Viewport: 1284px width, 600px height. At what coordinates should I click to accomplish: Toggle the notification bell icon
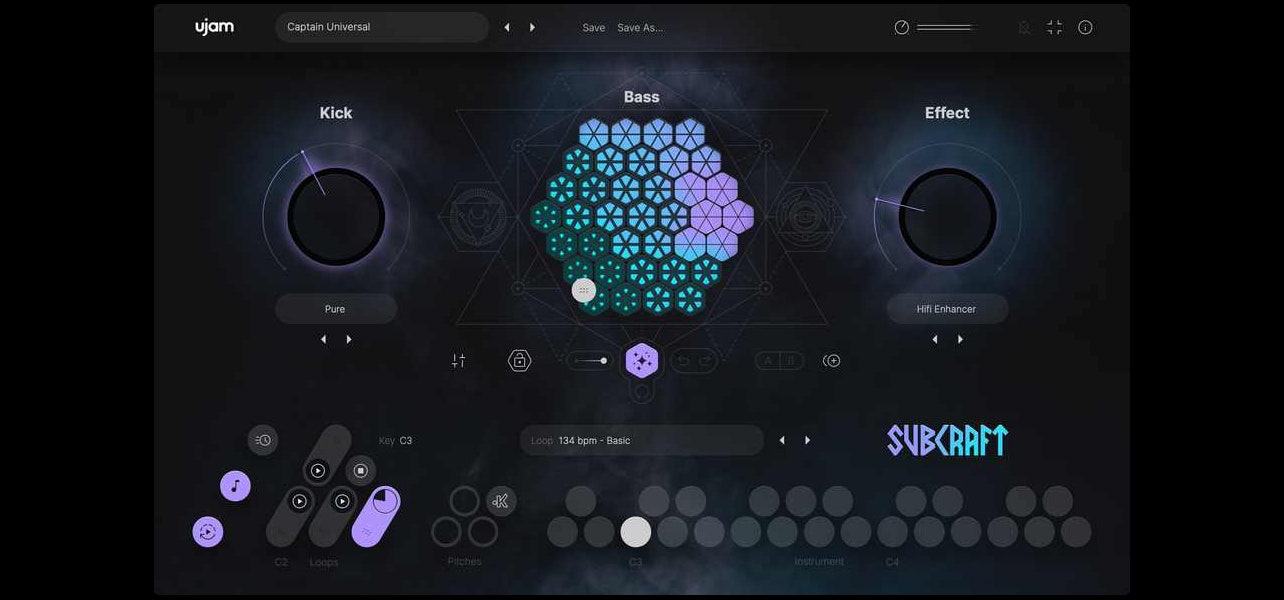point(1023,28)
